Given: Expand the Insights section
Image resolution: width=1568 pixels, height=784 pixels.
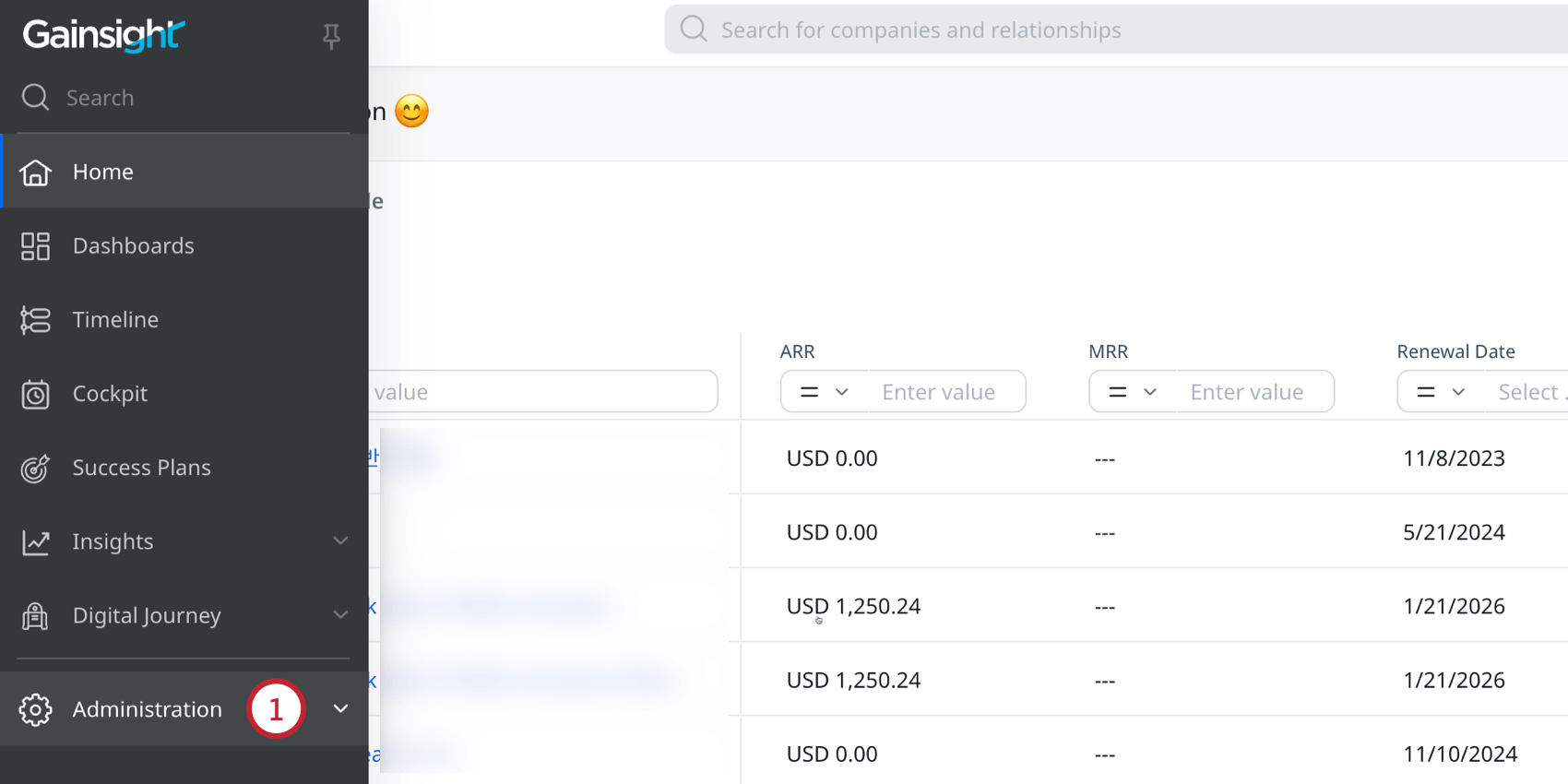Looking at the screenshot, I should click(x=340, y=541).
